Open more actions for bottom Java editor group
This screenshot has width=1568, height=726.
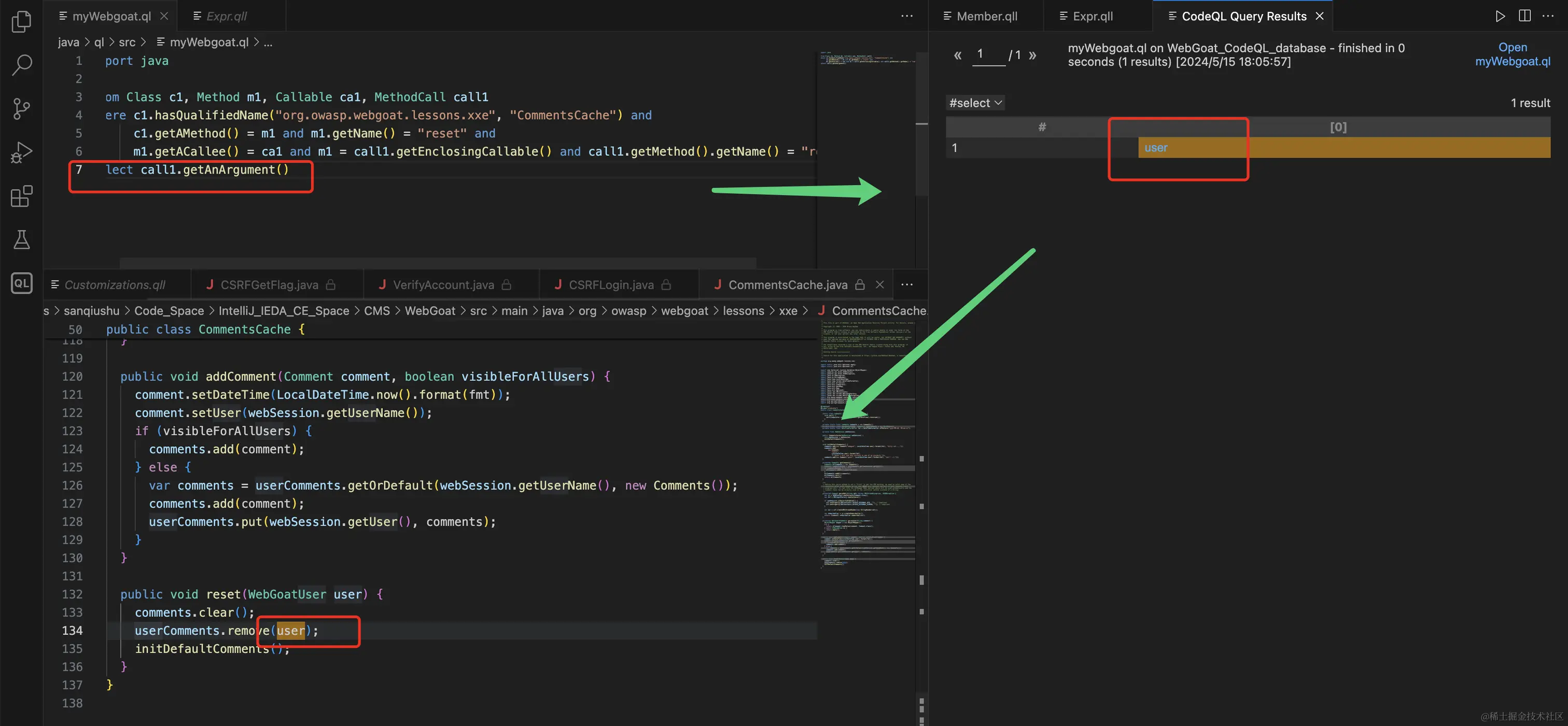pyautogui.click(x=907, y=285)
